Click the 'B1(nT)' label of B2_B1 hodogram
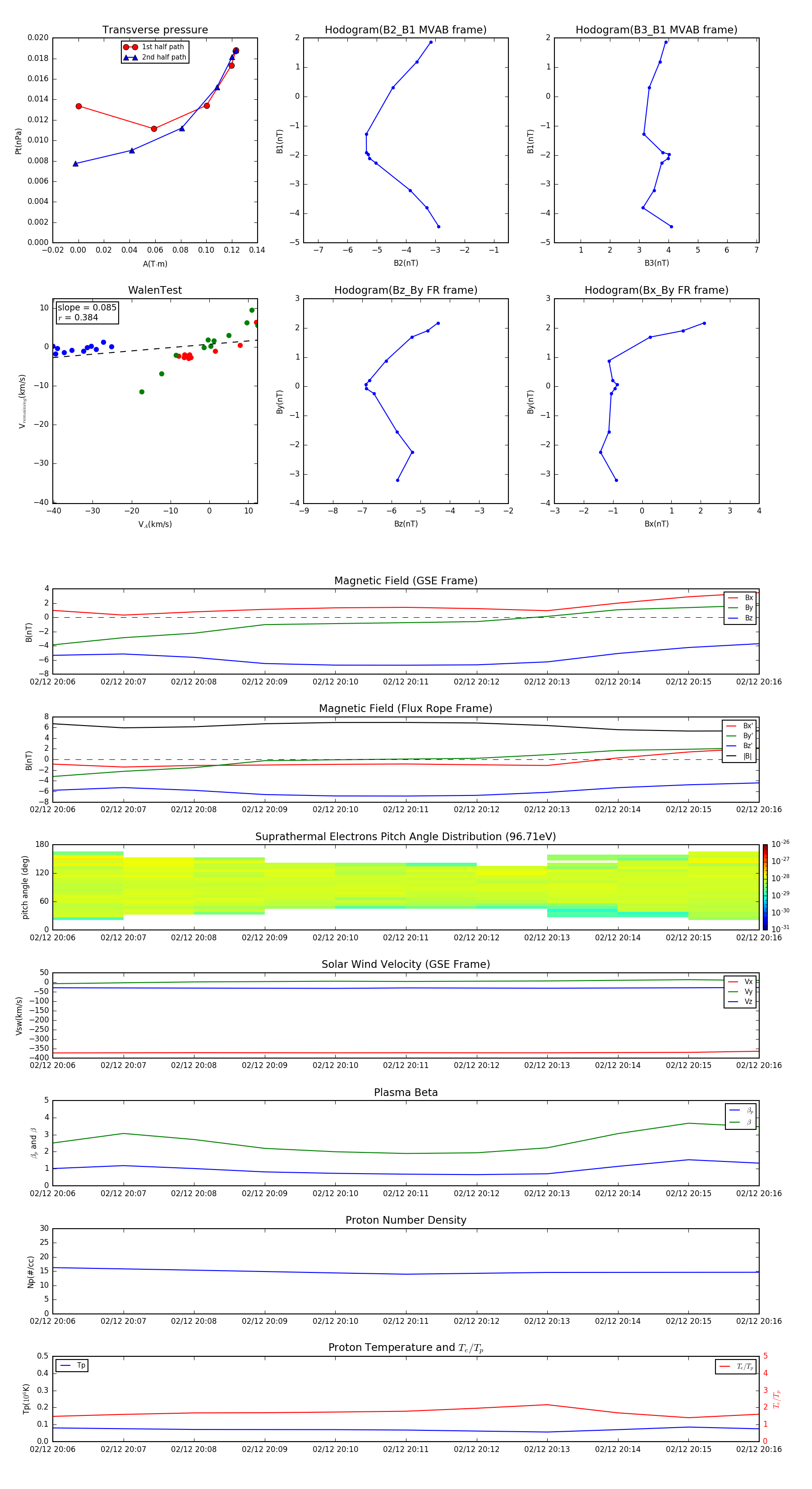This screenshot has height=1489, width=812. coord(280,140)
